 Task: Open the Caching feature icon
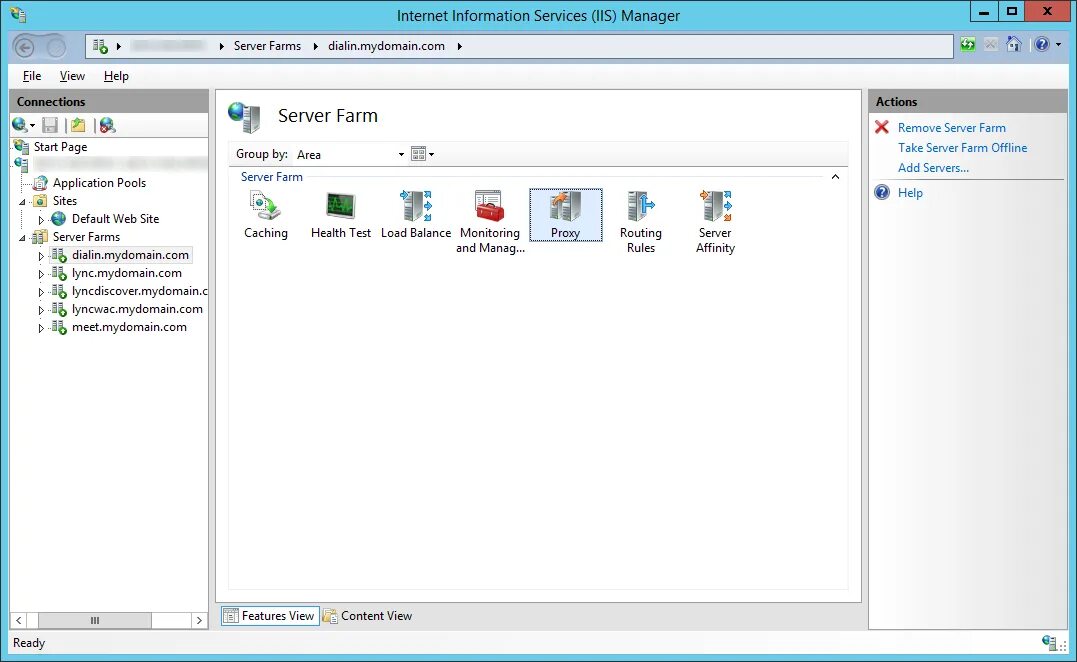(266, 216)
